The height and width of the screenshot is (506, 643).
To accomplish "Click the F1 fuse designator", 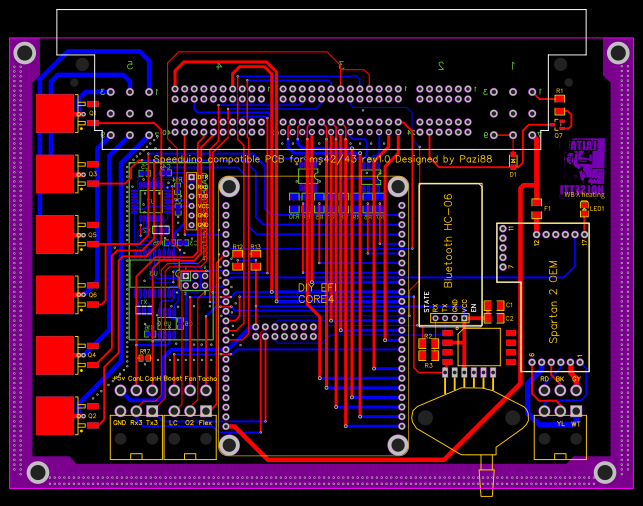I will coord(547,208).
